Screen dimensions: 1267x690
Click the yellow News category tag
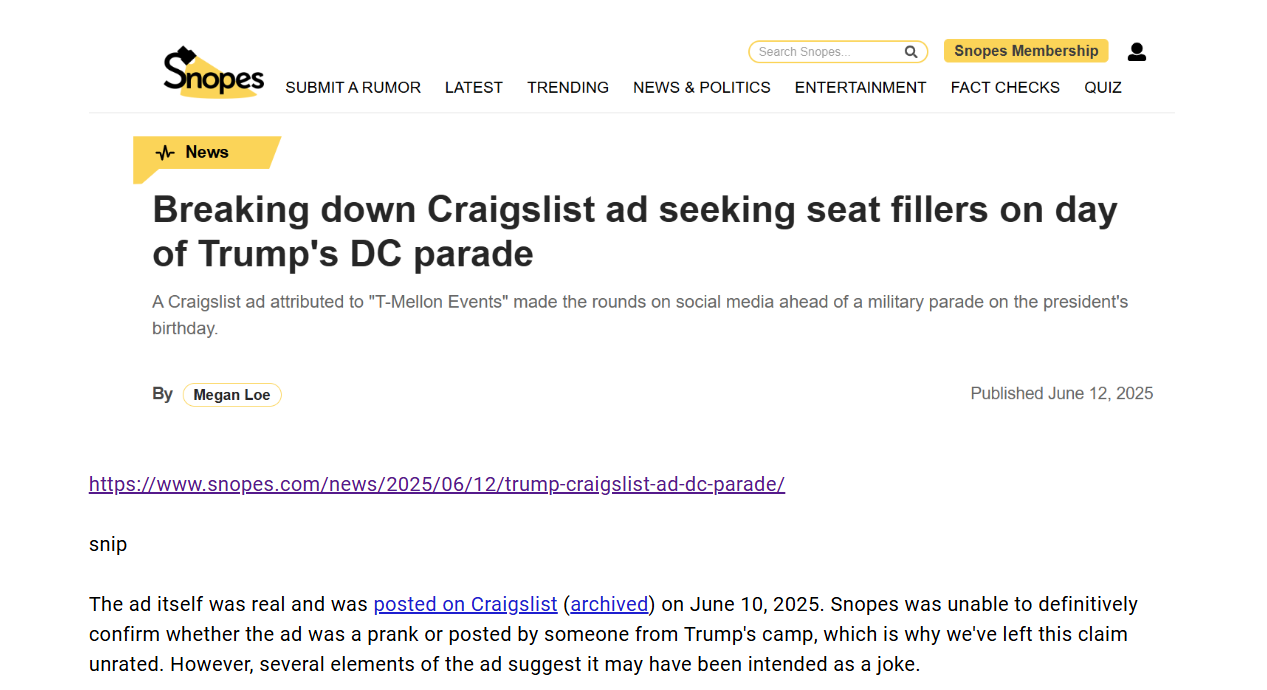tap(206, 153)
